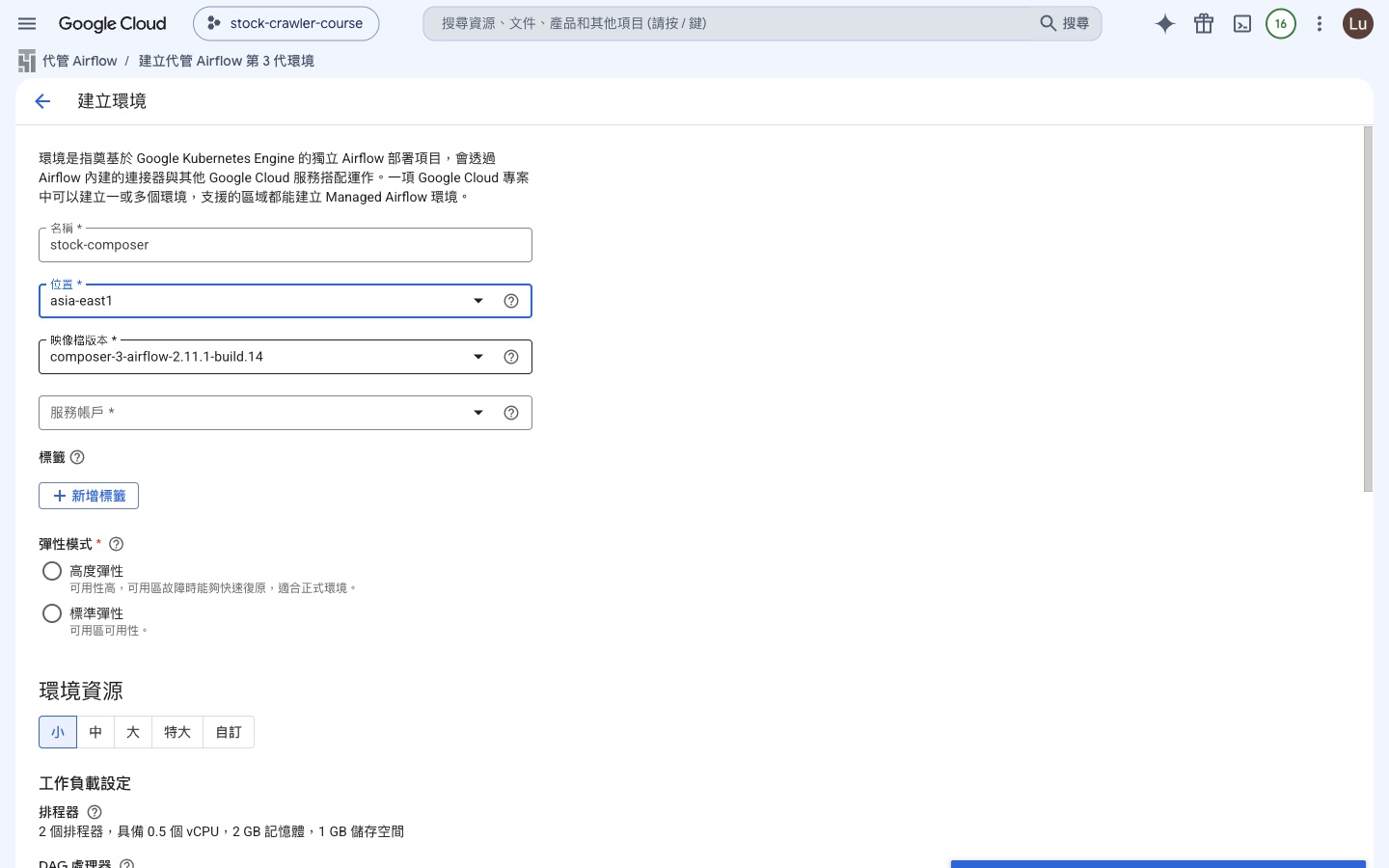Choose the 自訂 environment size

click(x=229, y=732)
